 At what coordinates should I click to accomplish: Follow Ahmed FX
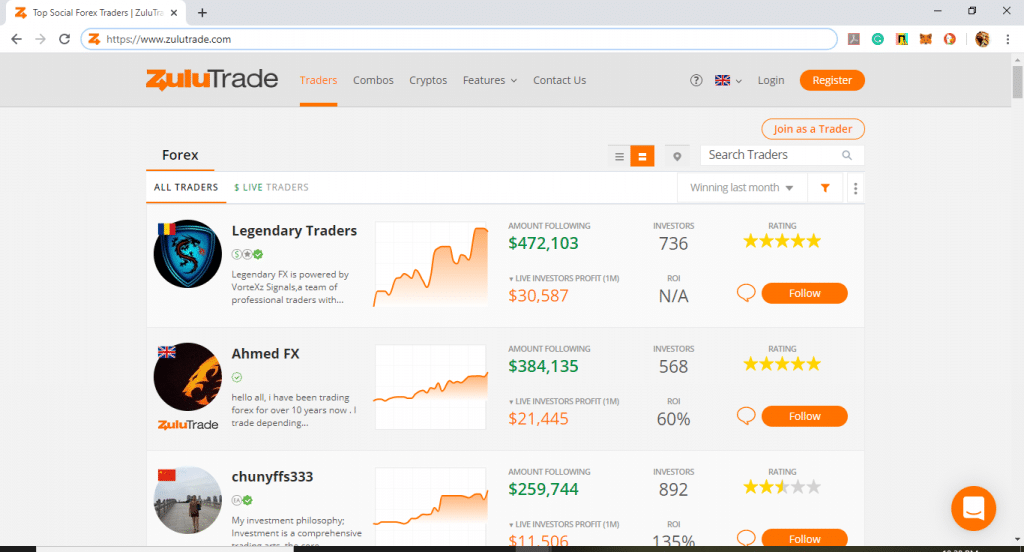805,416
